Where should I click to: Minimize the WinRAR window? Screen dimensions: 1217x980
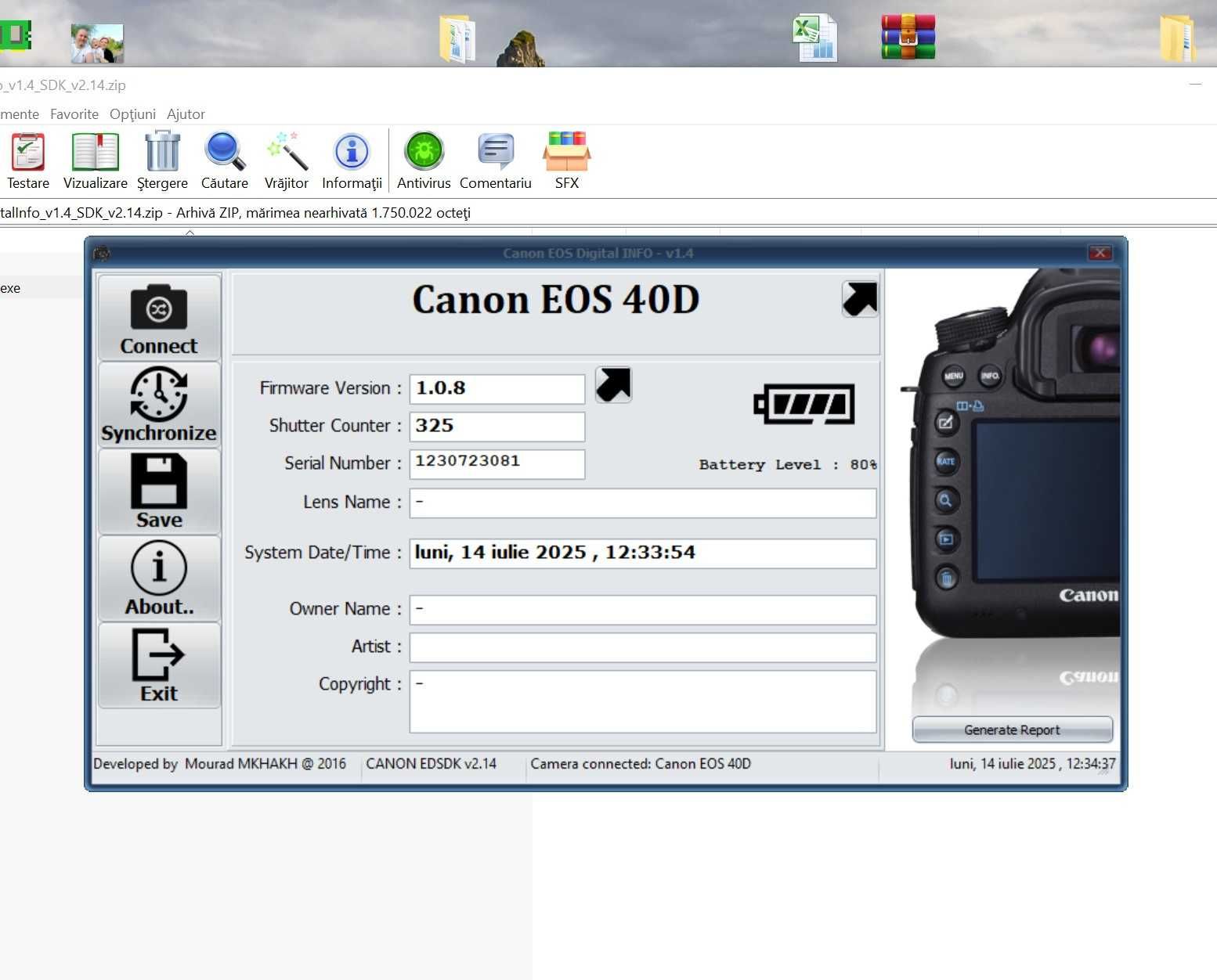[1195, 83]
